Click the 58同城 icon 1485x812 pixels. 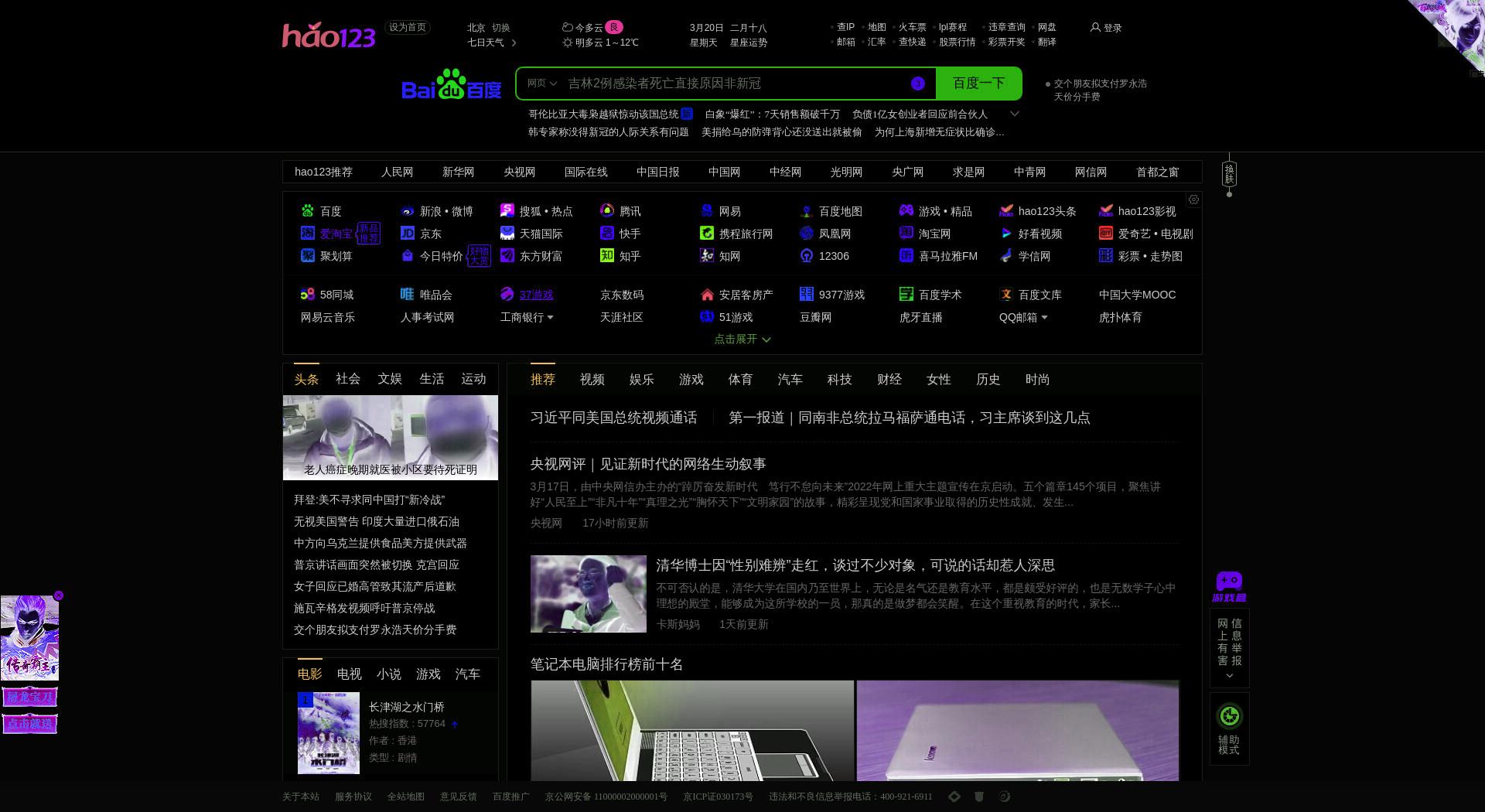click(307, 294)
